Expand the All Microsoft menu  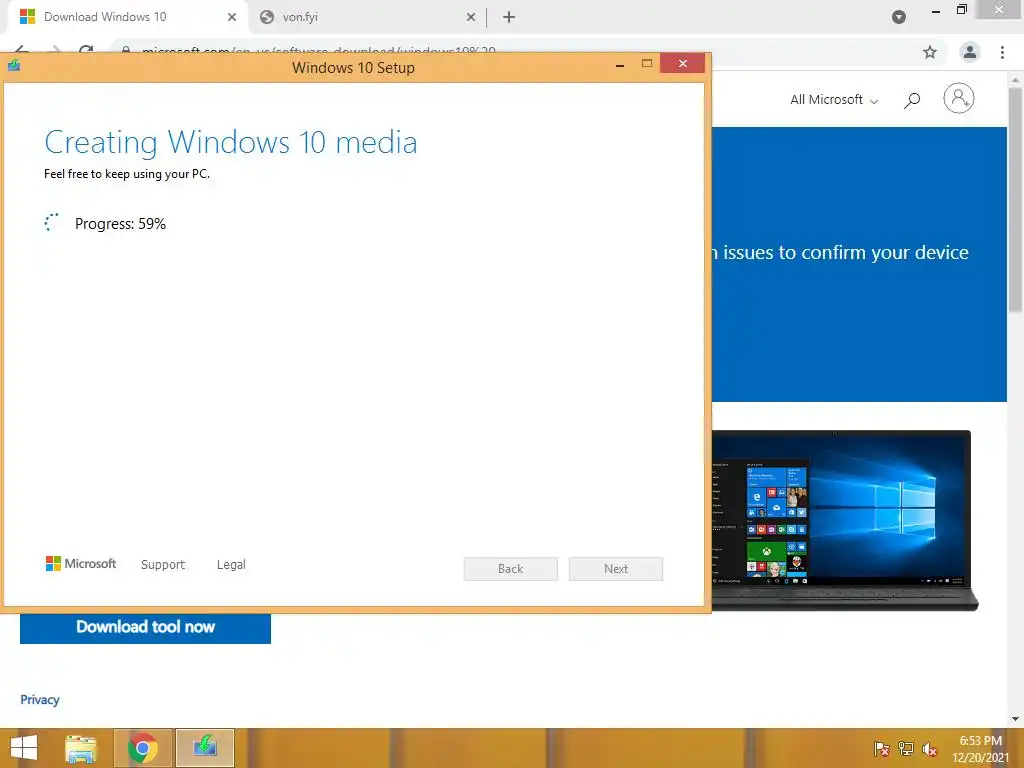click(834, 99)
